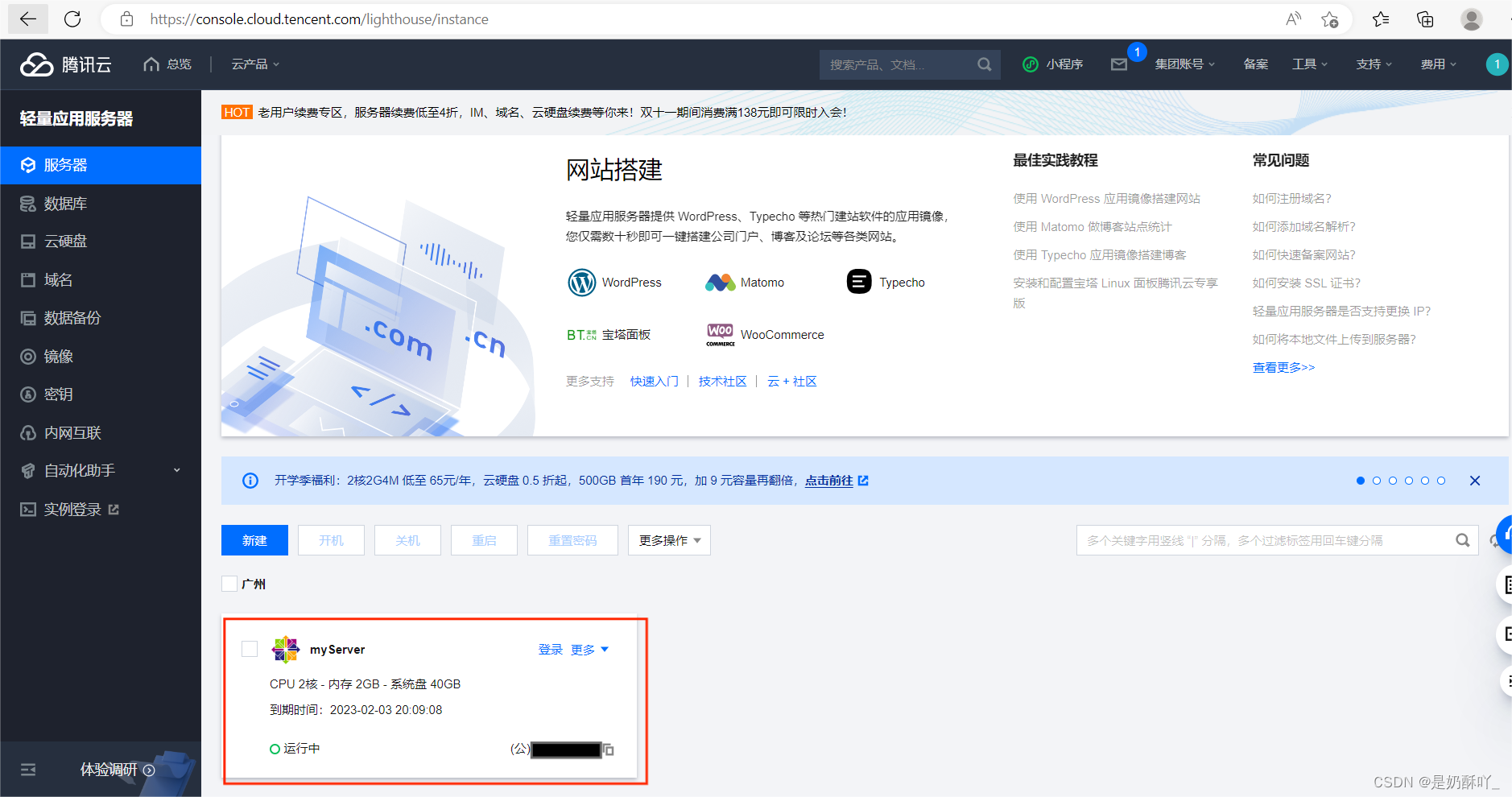
Task: Click the WooCommerce logo
Action: tap(721, 334)
